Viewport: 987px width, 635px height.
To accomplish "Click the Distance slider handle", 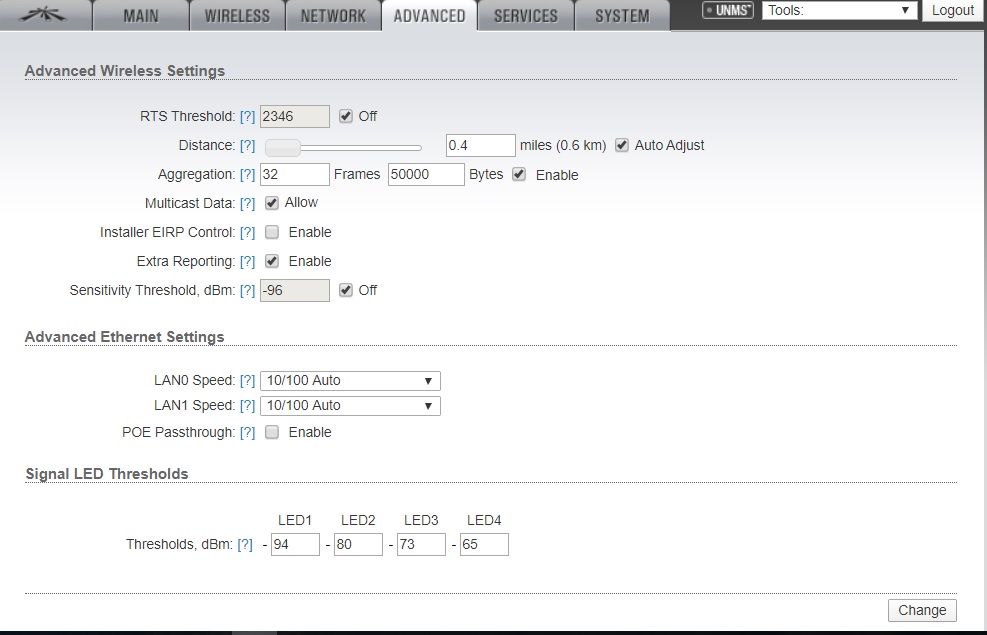I will coord(282,147).
